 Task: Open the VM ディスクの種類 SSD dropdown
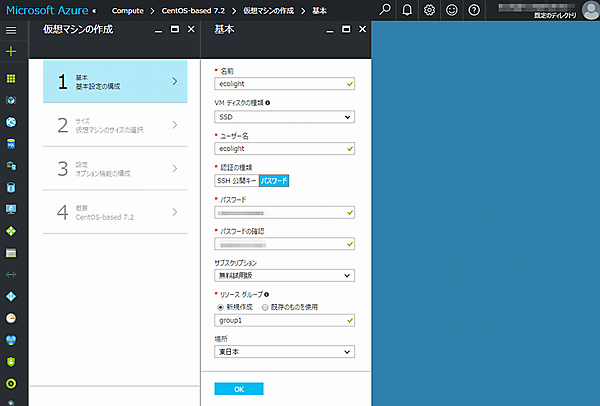285,117
